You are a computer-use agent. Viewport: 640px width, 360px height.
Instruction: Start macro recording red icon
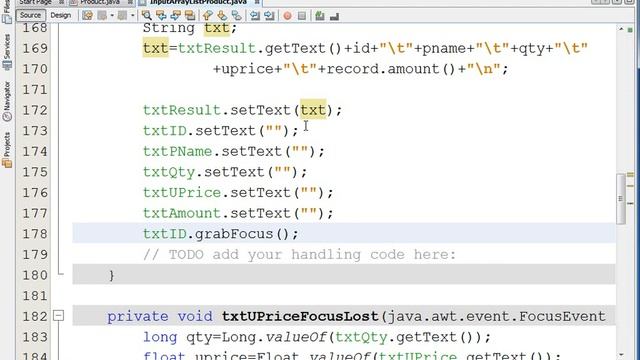point(287,16)
